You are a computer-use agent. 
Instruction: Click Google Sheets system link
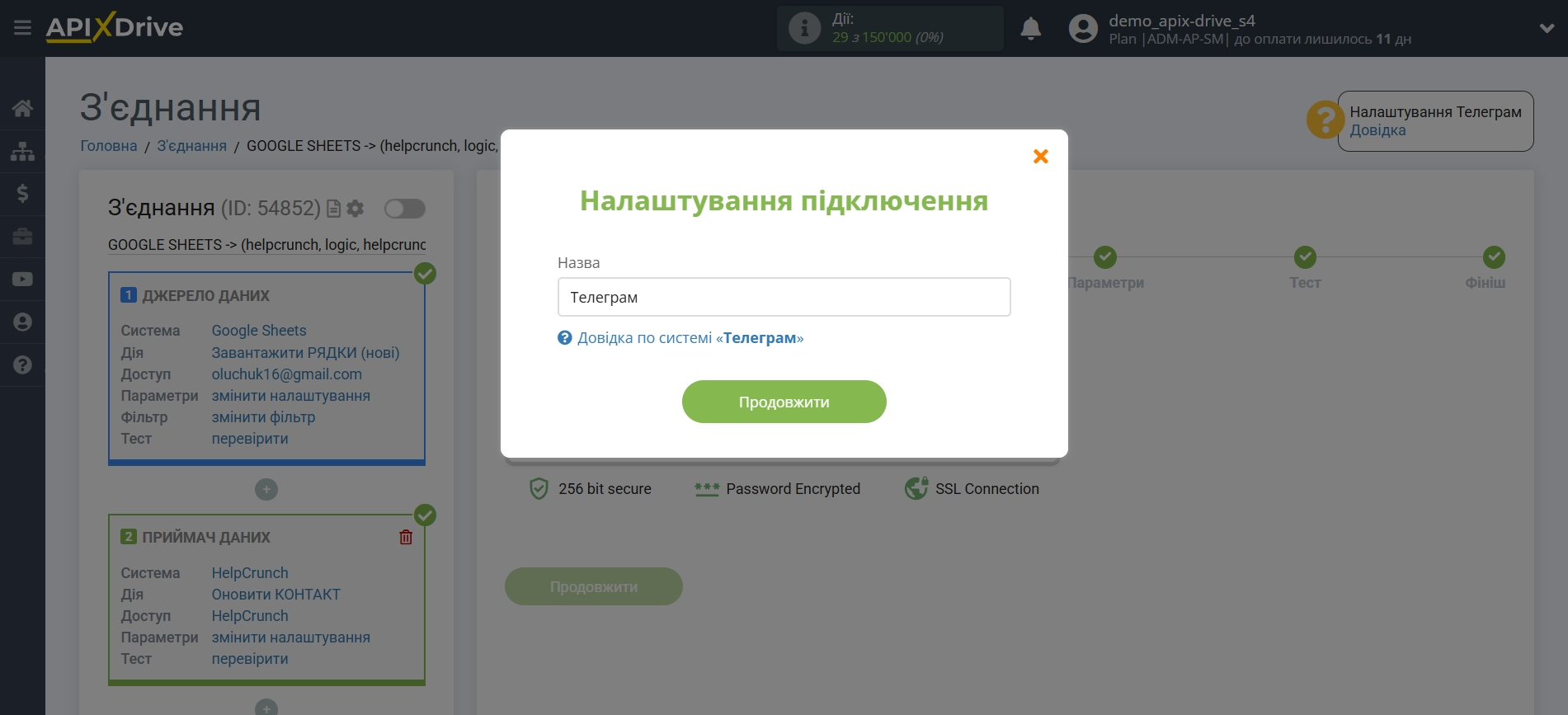pyautogui.click(x=259, y=331)
